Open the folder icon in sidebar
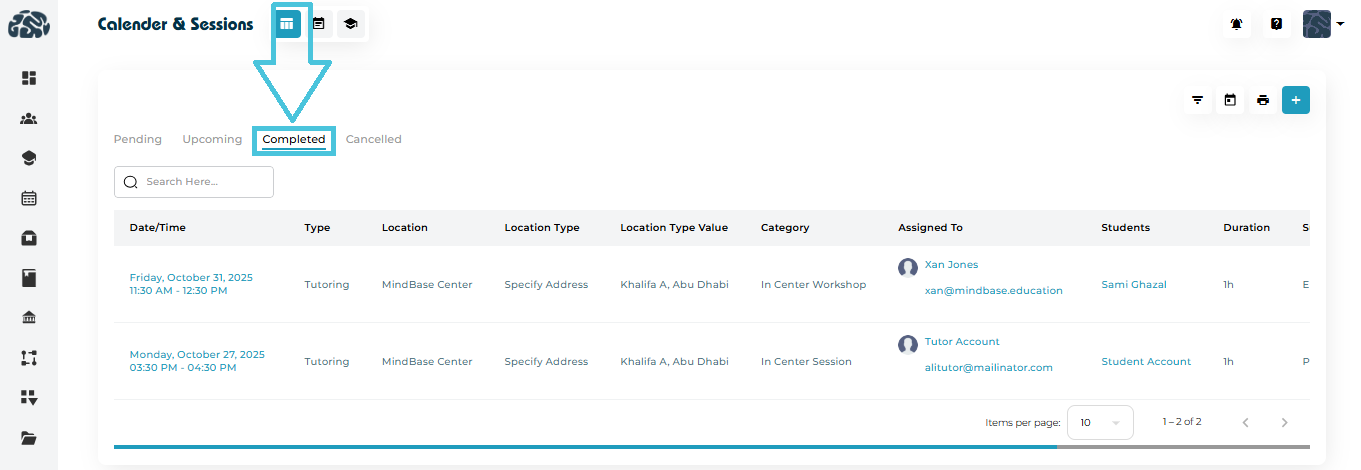 click(x=29, y=438)
